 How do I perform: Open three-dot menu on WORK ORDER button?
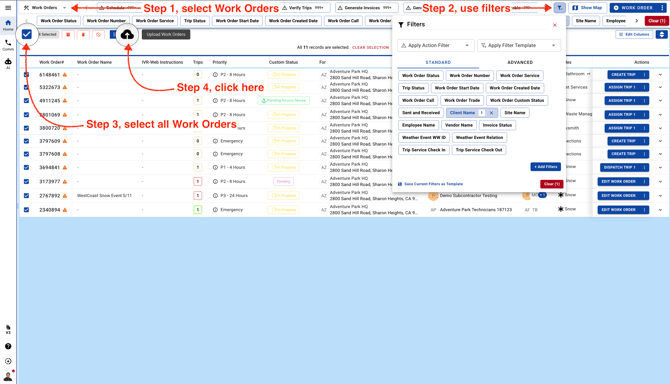tap(662, 8)
